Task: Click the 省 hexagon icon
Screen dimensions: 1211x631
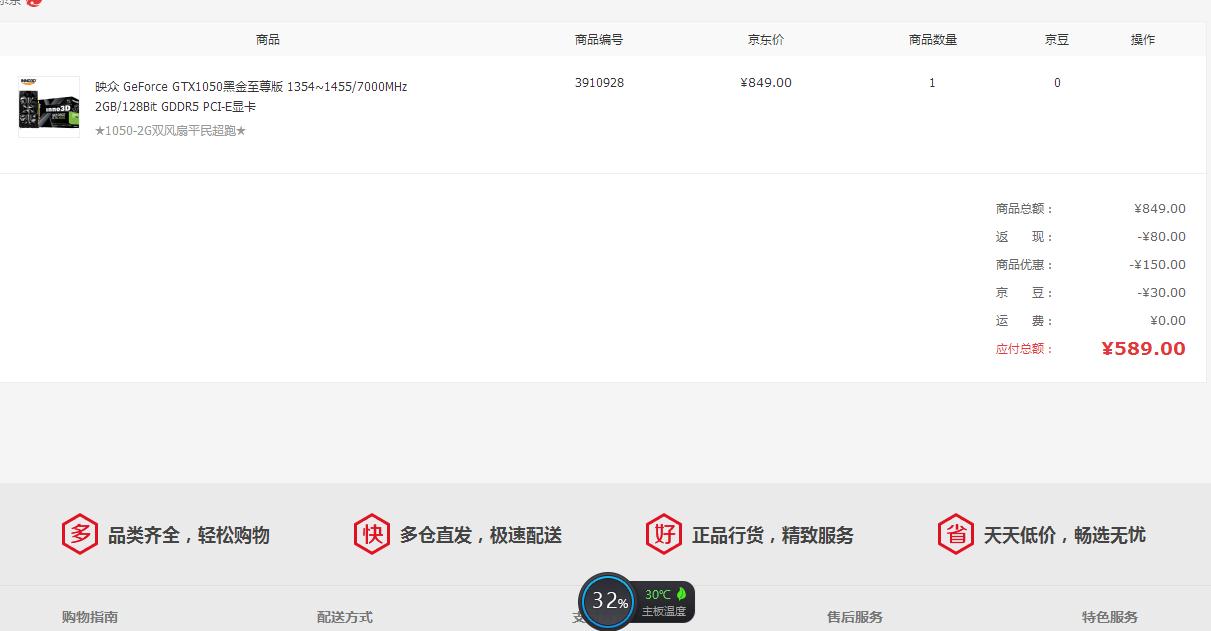Action: [956, 534]
